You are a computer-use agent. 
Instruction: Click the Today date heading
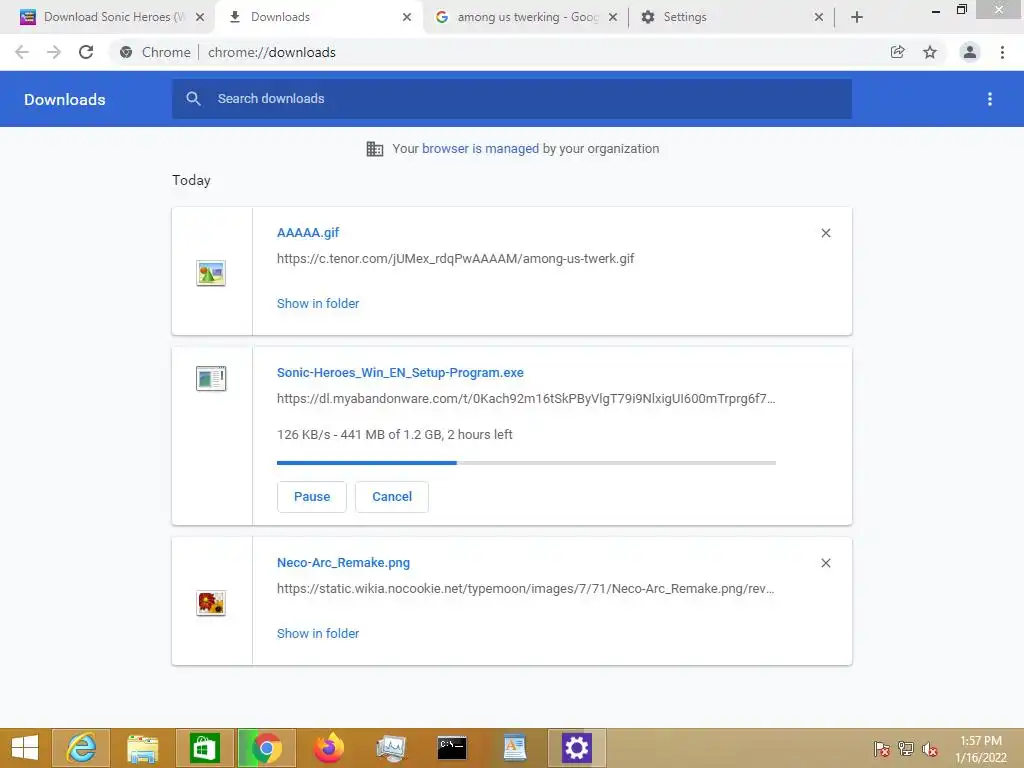point(191,181)
